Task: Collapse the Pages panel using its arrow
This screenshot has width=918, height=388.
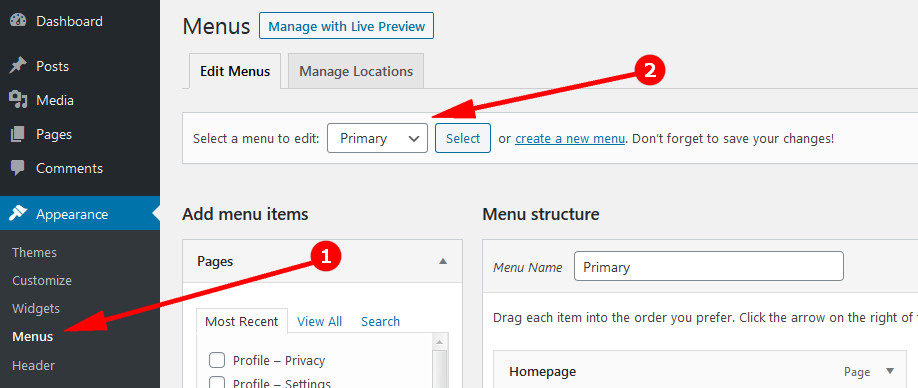Action: click(x=443, y=261)
